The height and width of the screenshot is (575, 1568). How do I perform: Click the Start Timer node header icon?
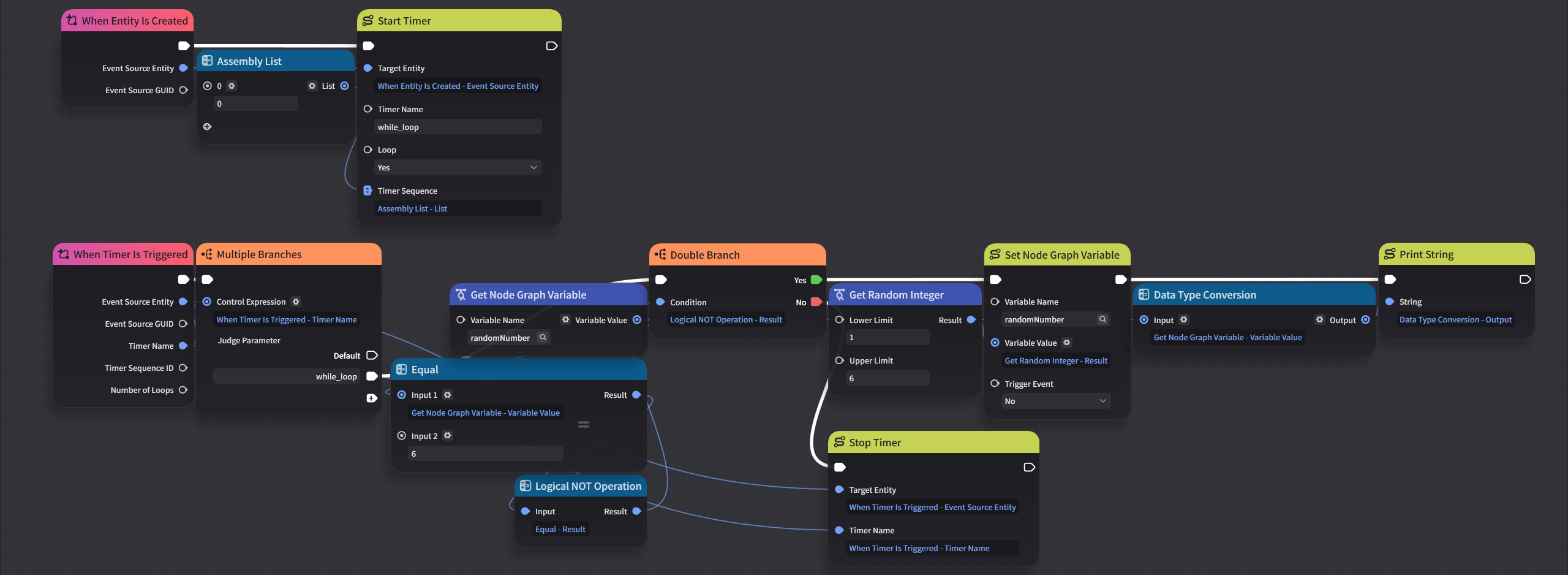[367, 21]
